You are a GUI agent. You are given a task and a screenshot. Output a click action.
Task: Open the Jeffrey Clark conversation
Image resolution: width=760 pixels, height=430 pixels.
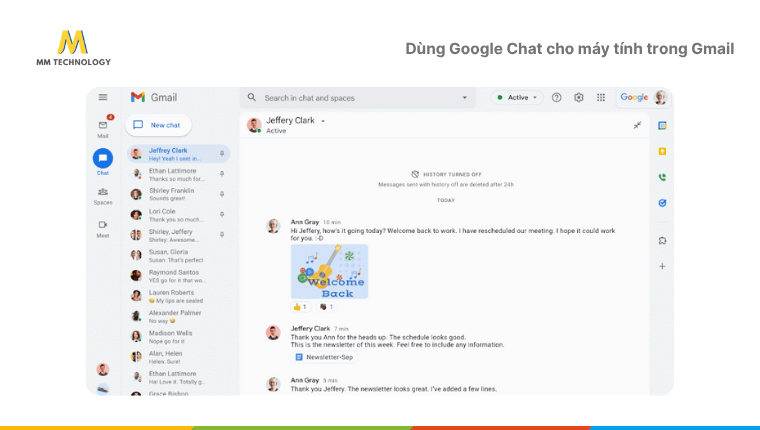pos(178,154)
